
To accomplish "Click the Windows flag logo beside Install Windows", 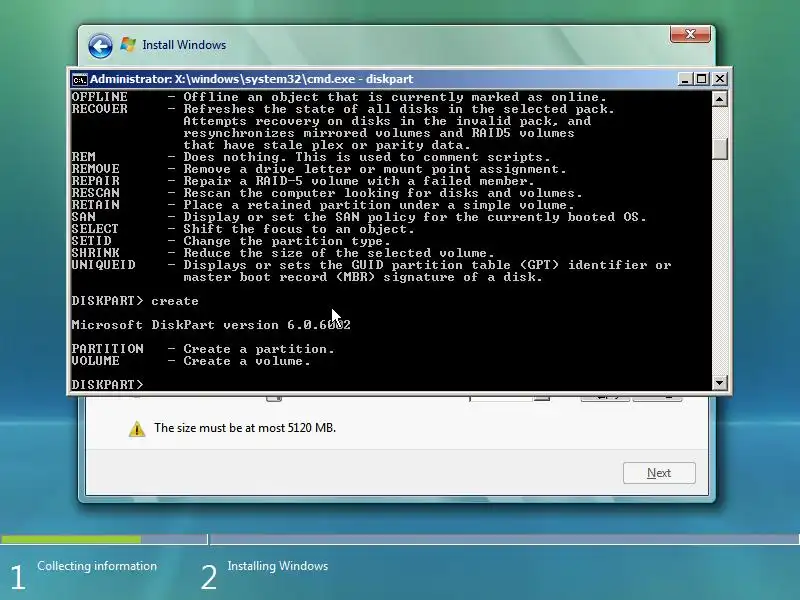I will point(128,44).
